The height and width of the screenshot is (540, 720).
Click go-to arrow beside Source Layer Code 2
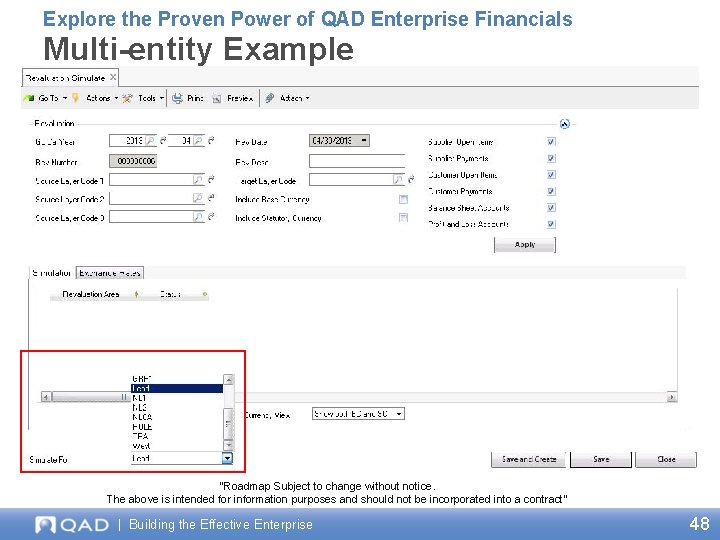[x=211, y=197]
